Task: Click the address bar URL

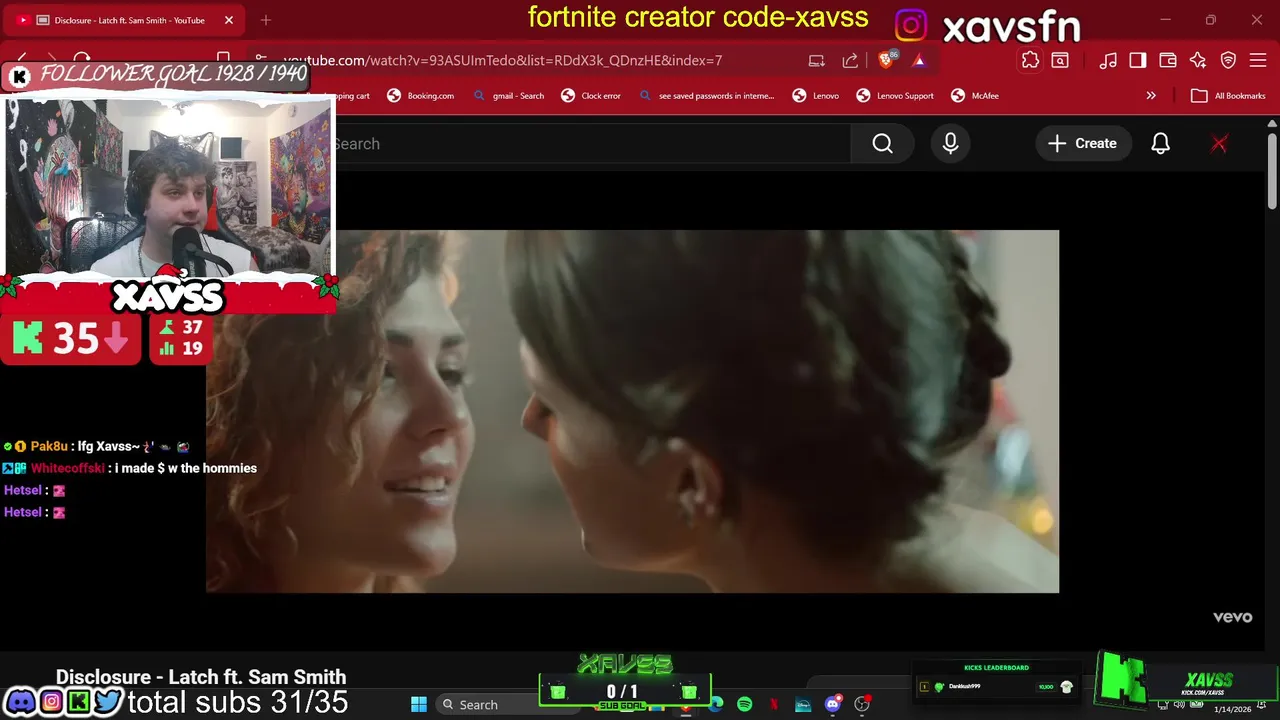Action: coord(502,60)
